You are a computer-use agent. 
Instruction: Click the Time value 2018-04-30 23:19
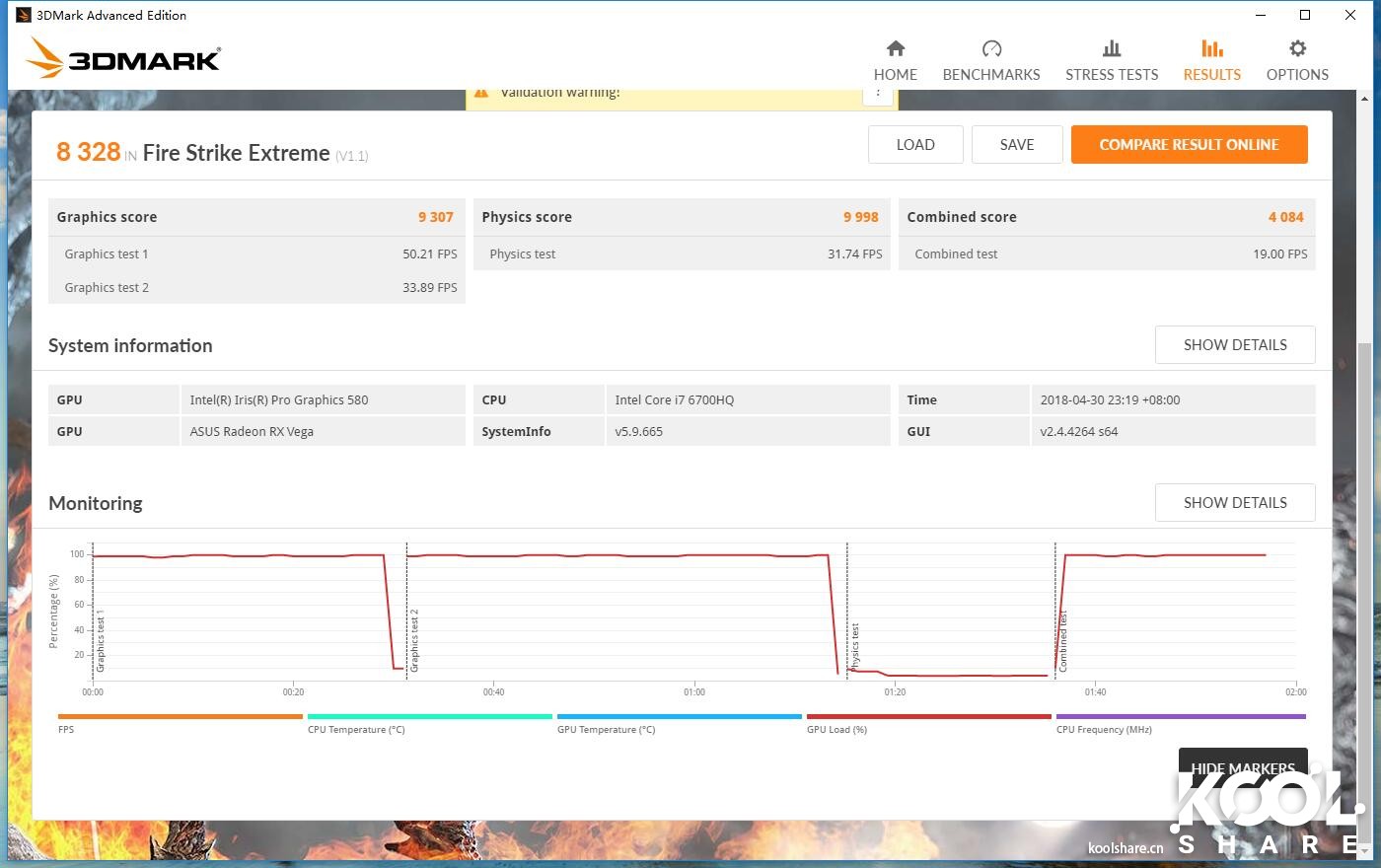[1173, 399]
